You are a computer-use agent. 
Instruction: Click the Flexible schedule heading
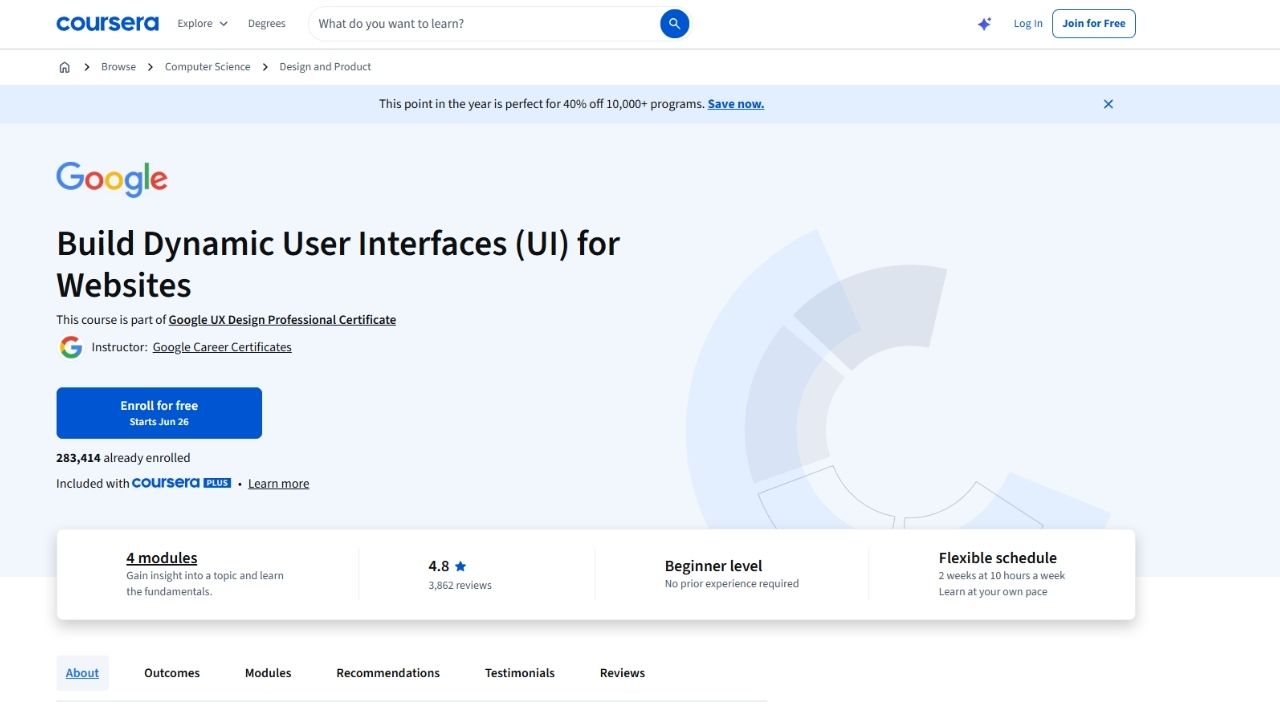coord(998,558)
